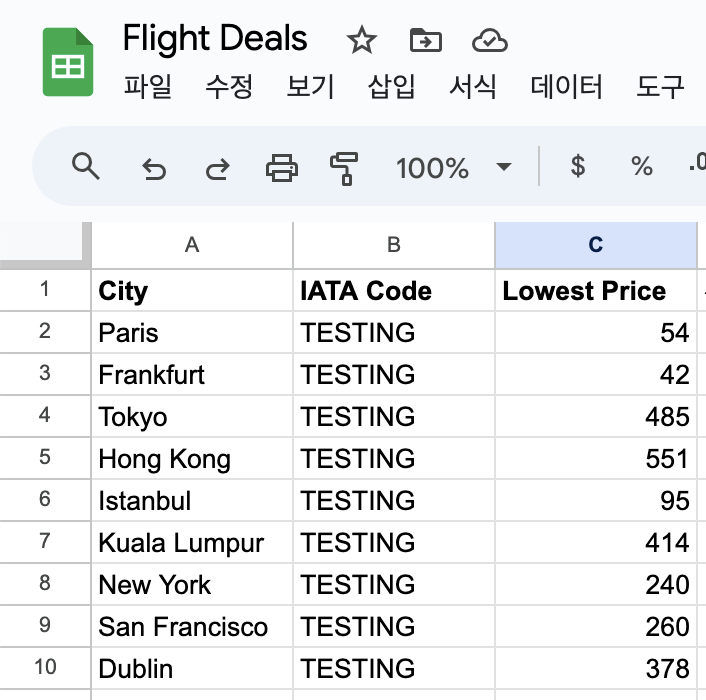
Task: Print the spreadsheet with printer icon
Action: 282,168
